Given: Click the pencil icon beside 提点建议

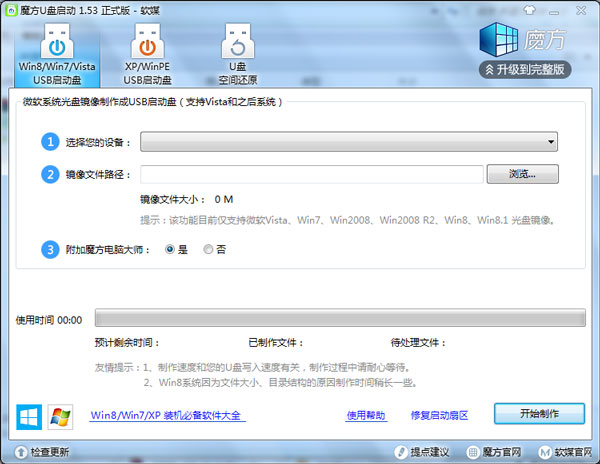Looking at the screenshot, I should 401,453.
